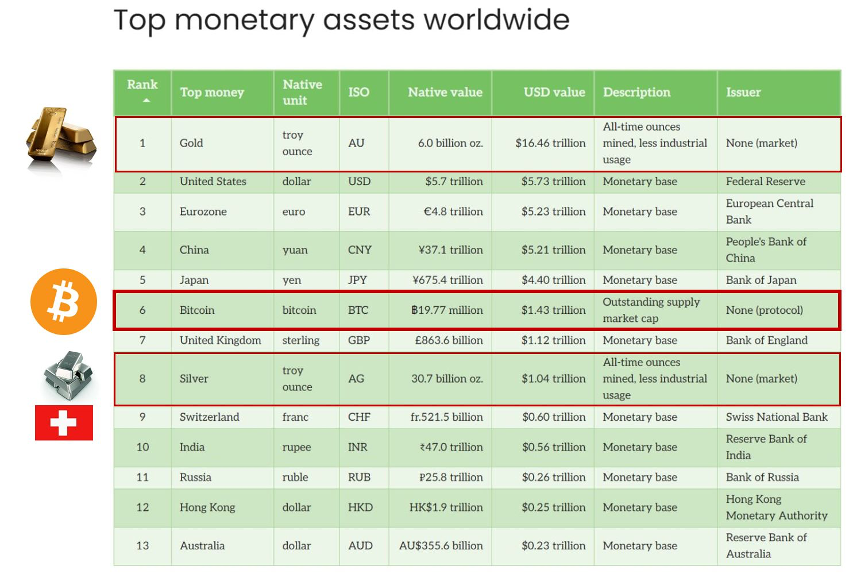Select the '$0.23 trillion' cell
This screenshot has height=579, width=854.
543,546
